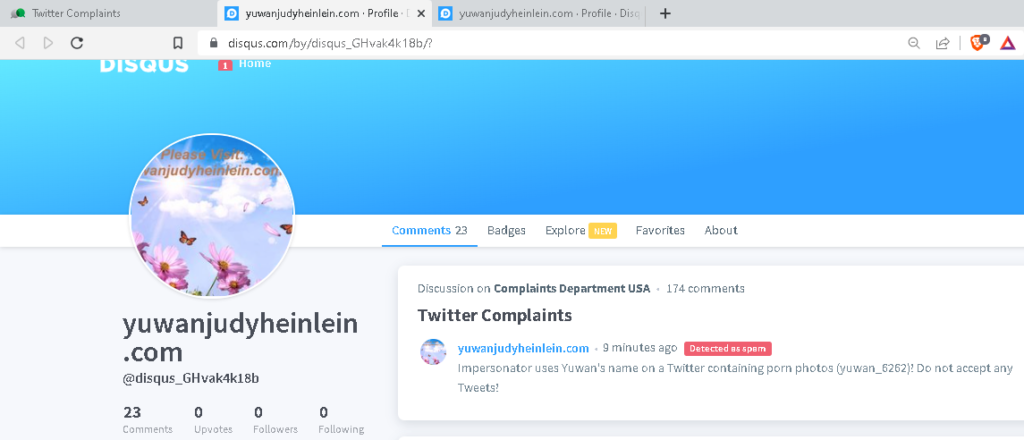Click the yuwanjudyheinlein.com comment author link
This screenshot has height=440, width=1024.
[523, 348]
